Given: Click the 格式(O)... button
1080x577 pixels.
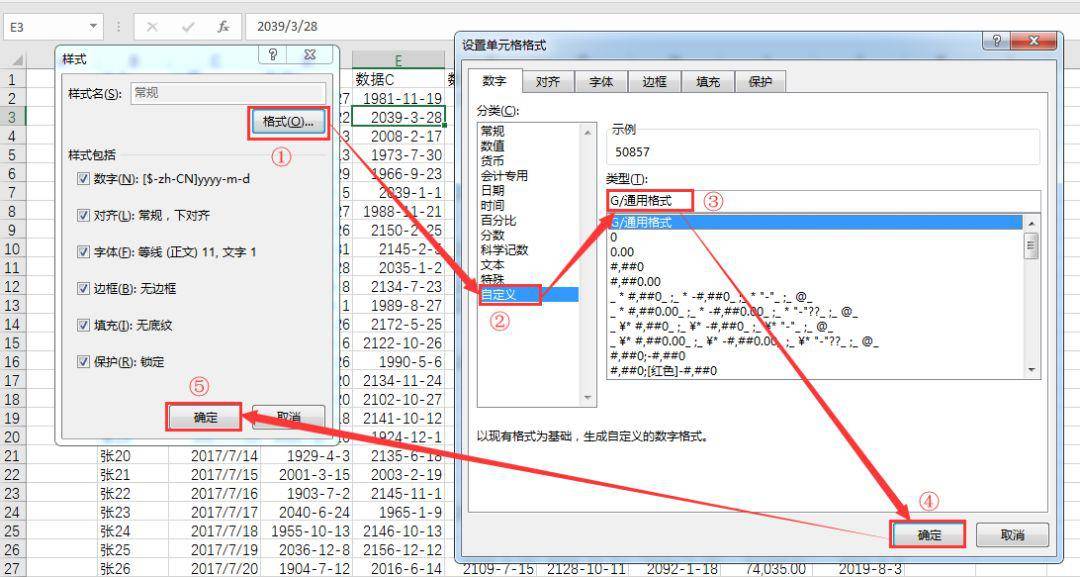Looking at the screenshot, I should click(288, 122).
